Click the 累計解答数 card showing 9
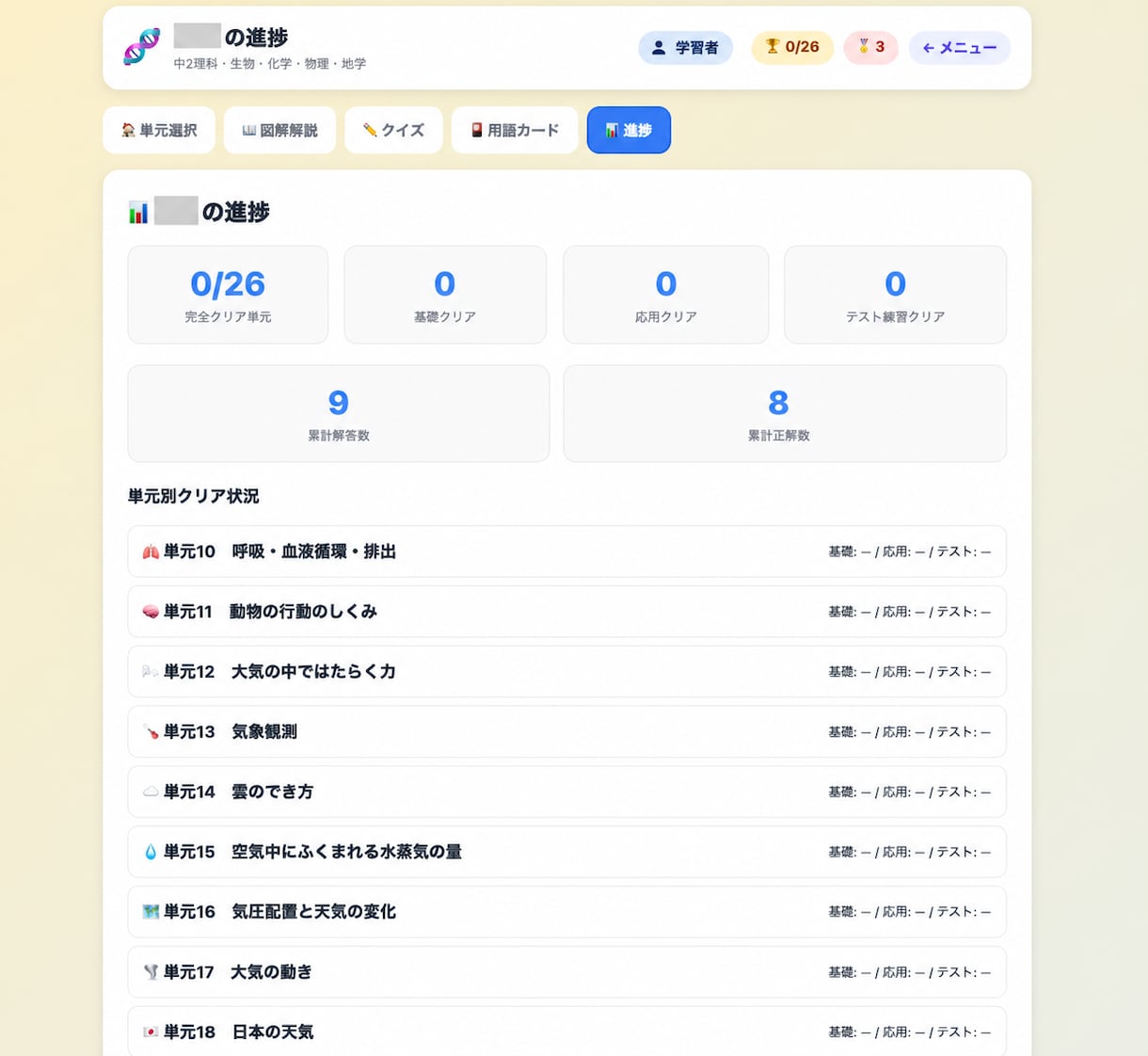Screen dimensions: 1148x1056 point(339,413)
